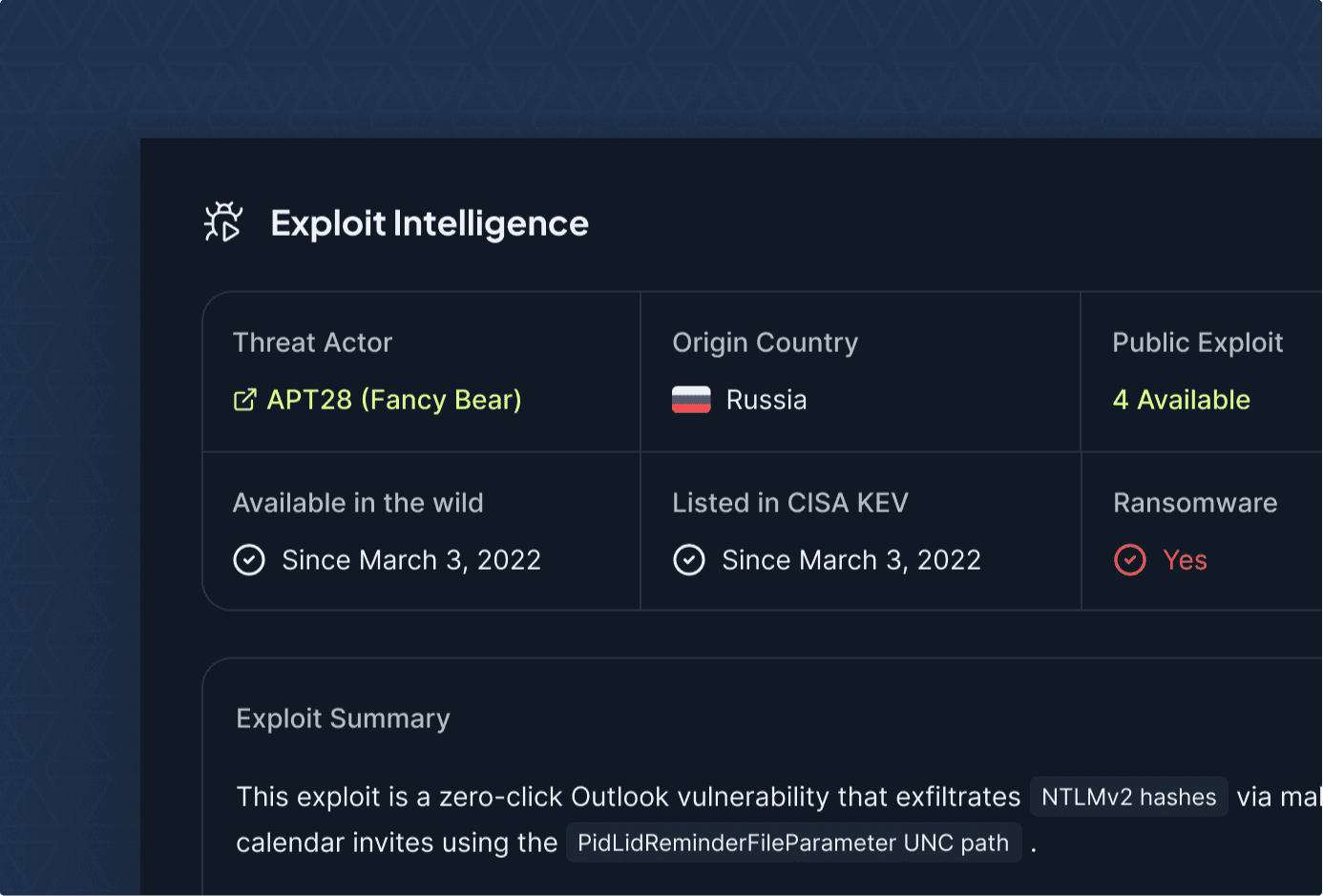Click the Public Exploit label
The height and width of the screenshot is (896, 1323).
tap(1197, 343)
